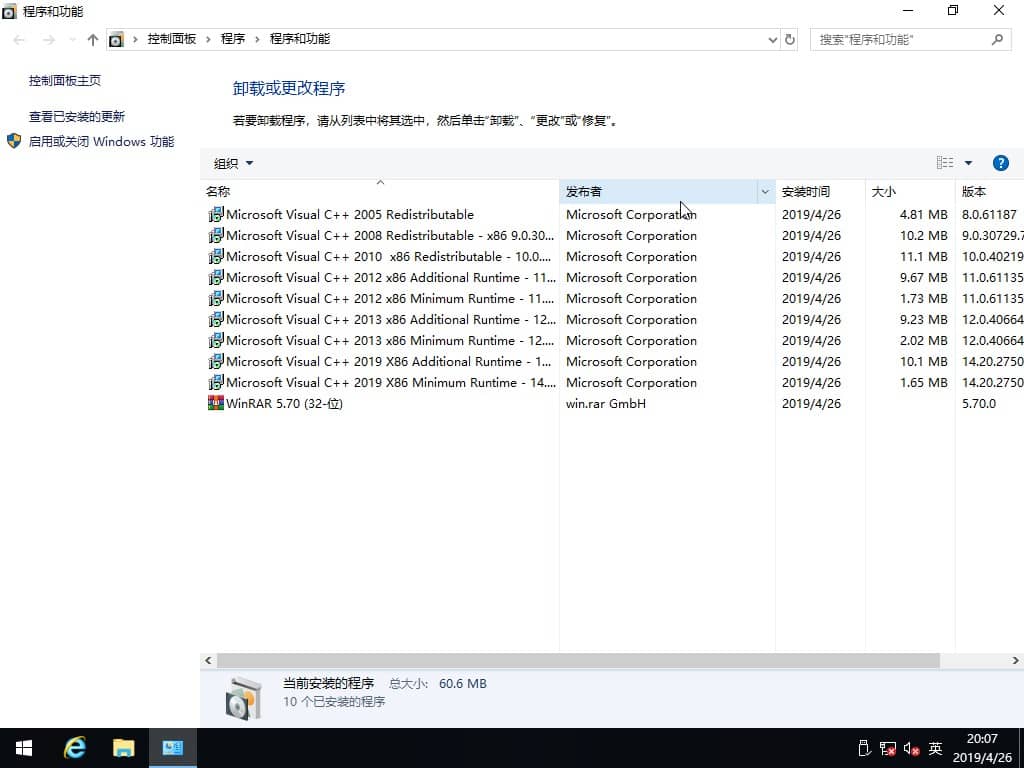Open 启用或关闭 Windows 功能 link
Screen dimensions: 1024x768
[x=101, y=141]
